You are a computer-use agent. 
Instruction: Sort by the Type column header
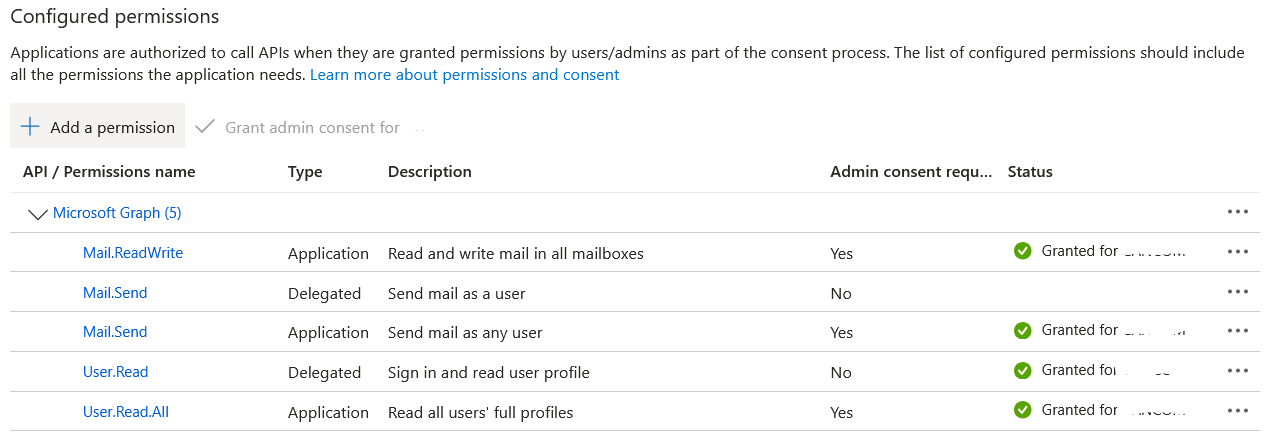click(x=305, y=172)
